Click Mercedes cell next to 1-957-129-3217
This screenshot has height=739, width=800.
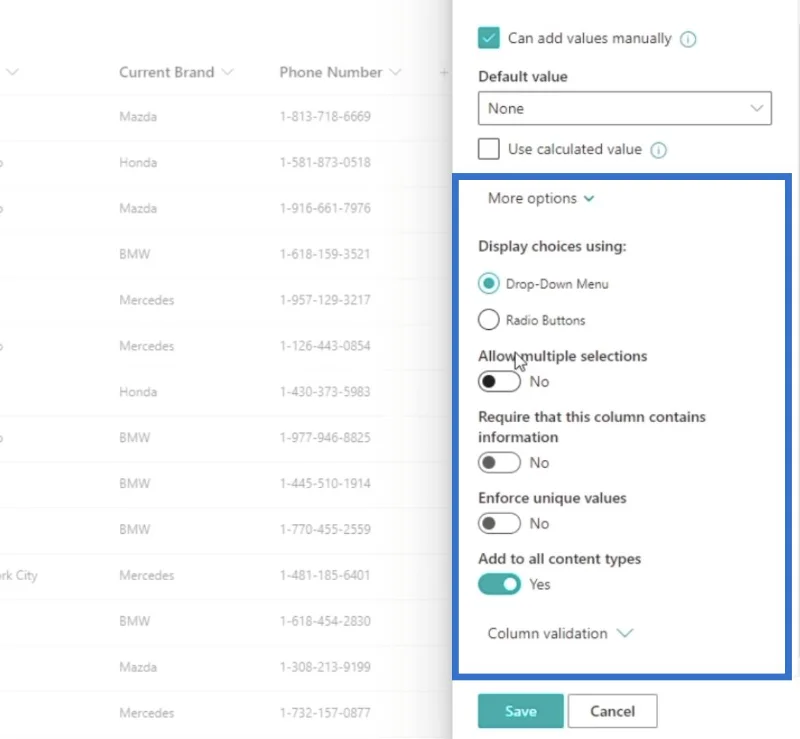pyautogui.click(x=146, y=300)
